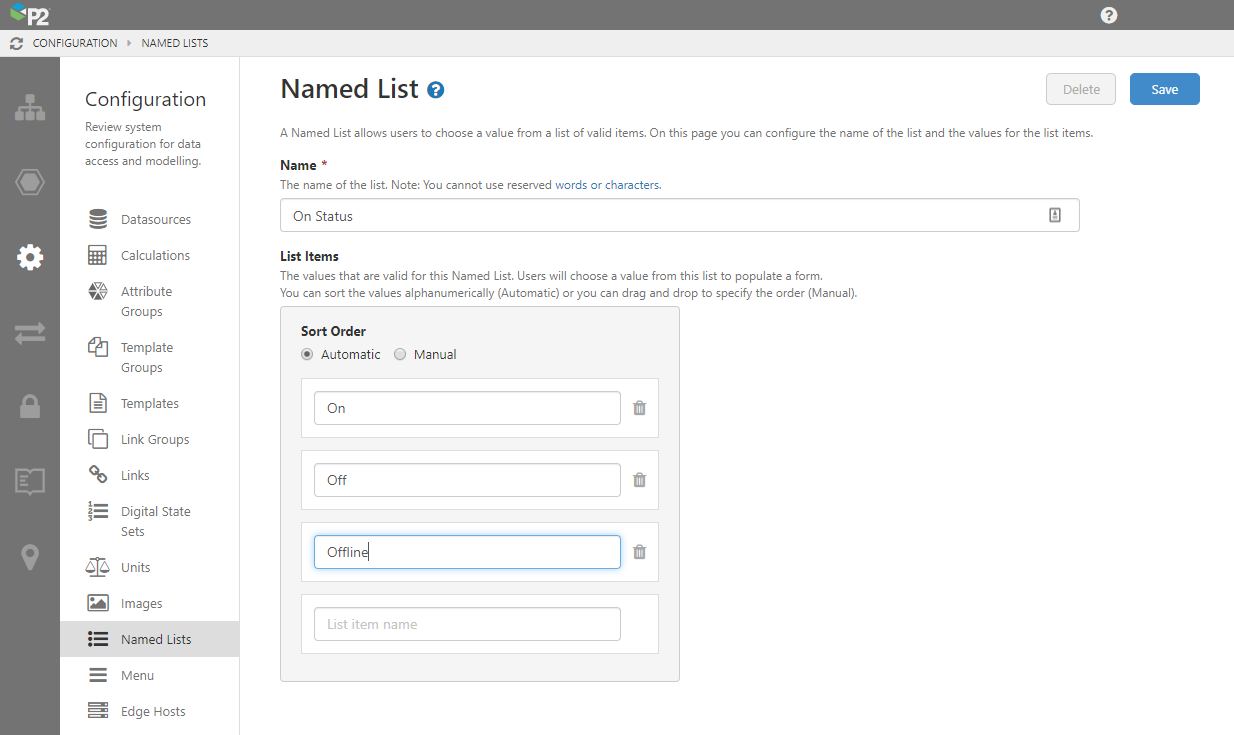This screenshot has height=735, width=1234.
Task: Open the Templates configuration page
Action: 149,403
